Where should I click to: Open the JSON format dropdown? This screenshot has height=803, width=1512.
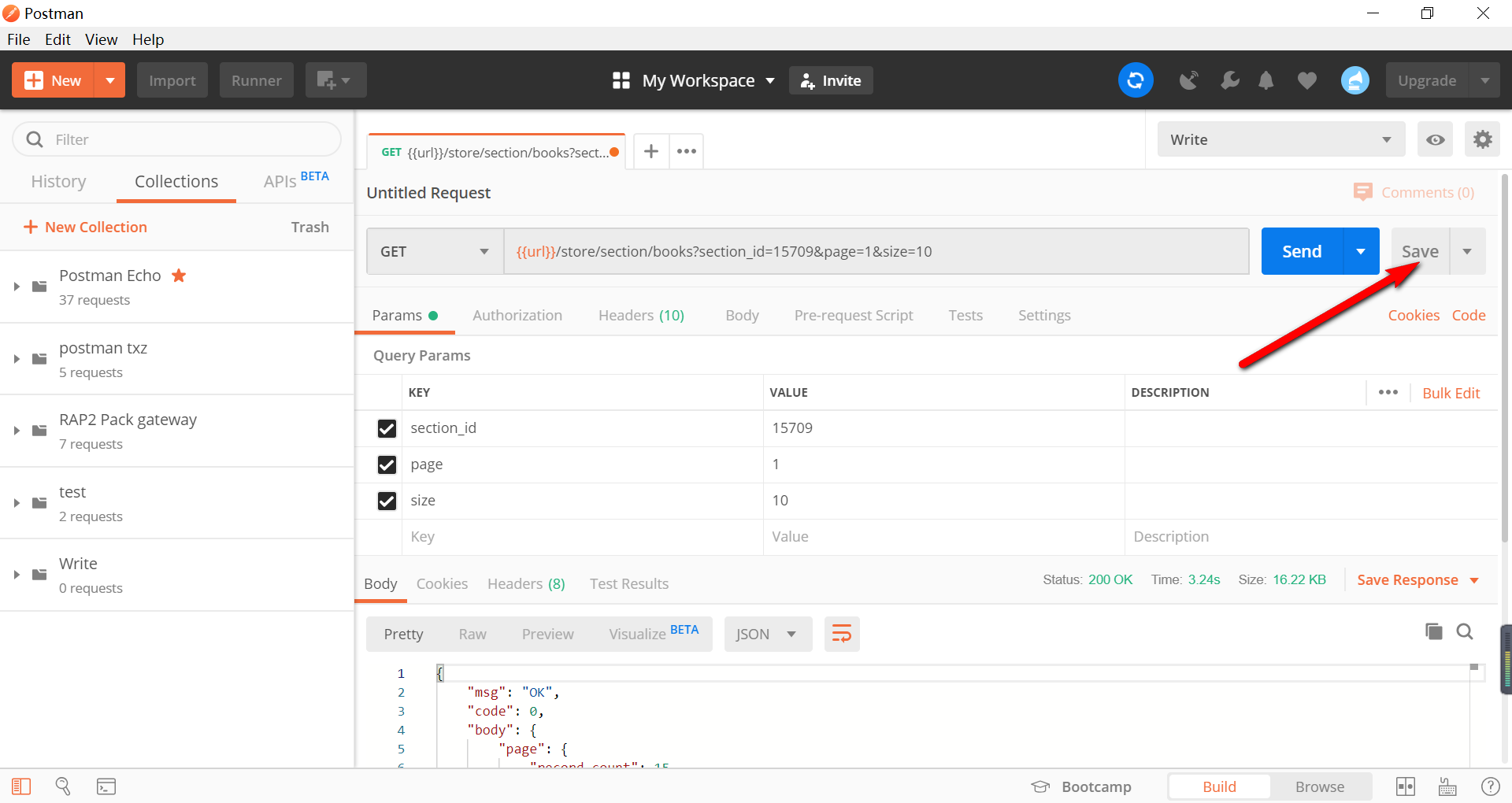768,634
